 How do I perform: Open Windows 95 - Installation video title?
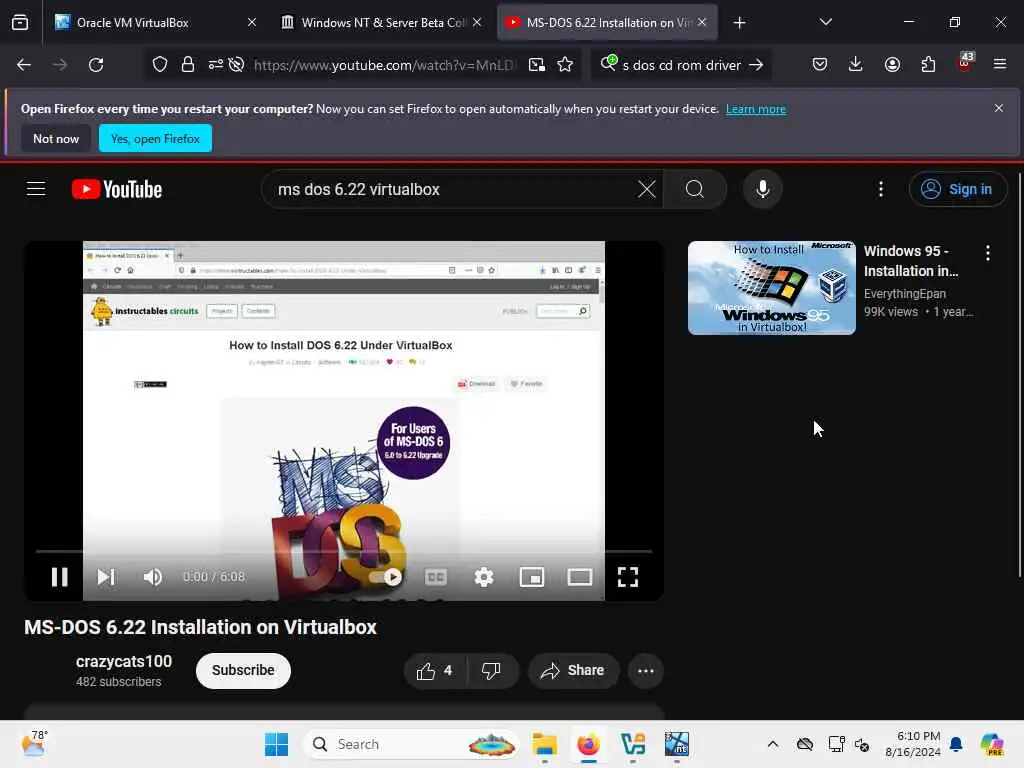(x=911, y=261)
